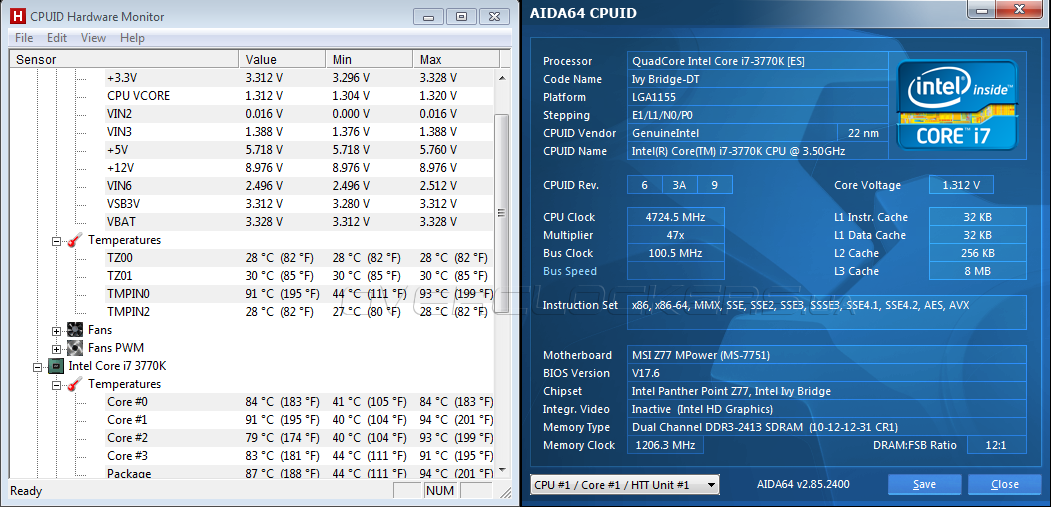Click the CPU Clock value 4724.5 MHz
Screen dimensions: 1051x507
[676, 217]
